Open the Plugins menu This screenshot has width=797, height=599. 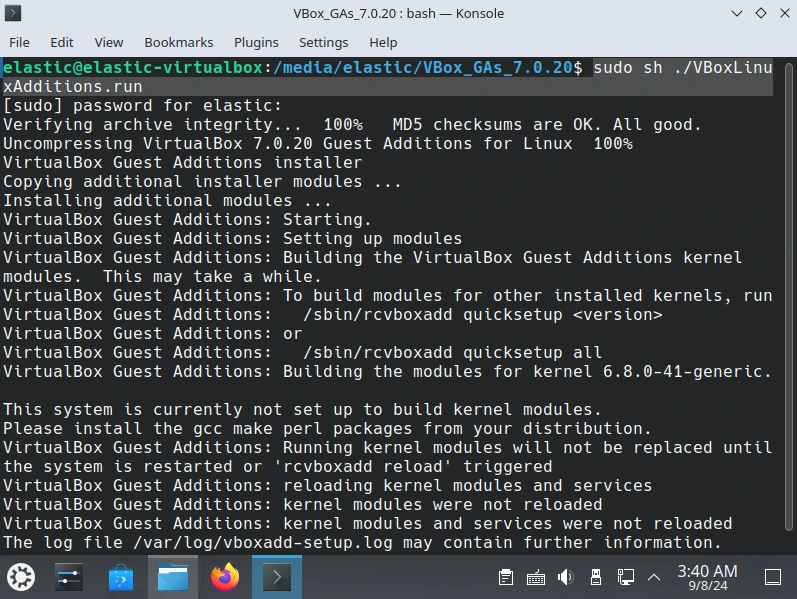pos(256,42)
